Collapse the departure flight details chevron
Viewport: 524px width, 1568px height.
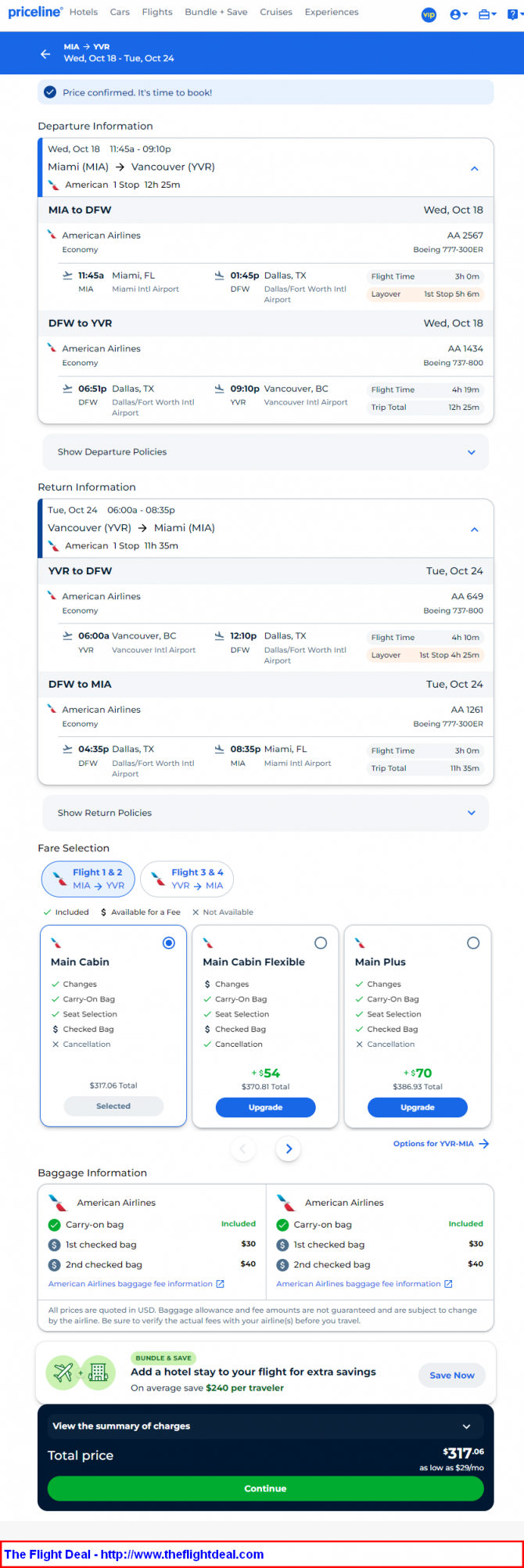point(474,168)
